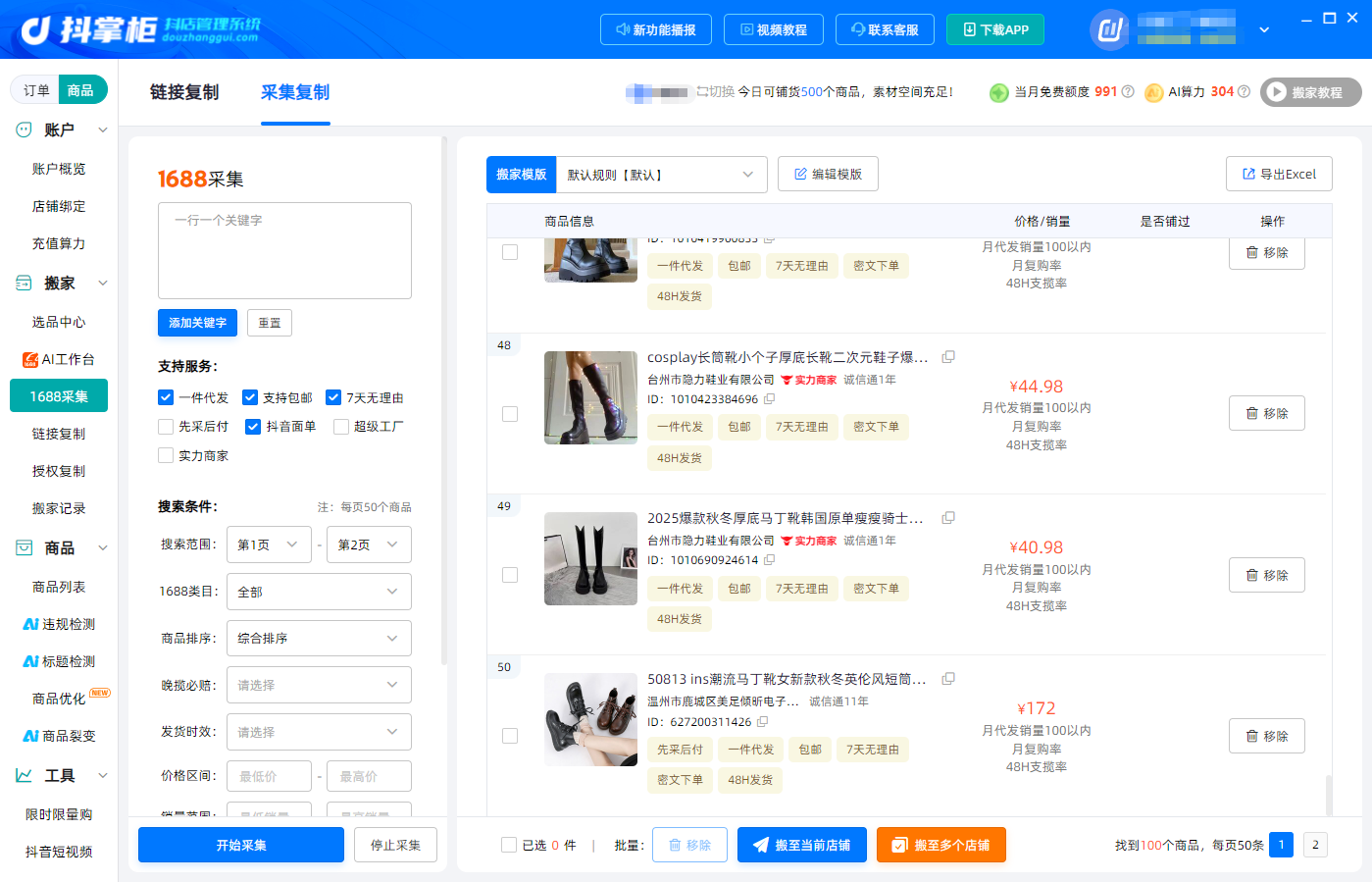Click copy icon beside ID 627200311426
Image resolution: width=1372 pixels, height=882 pixels.
tap(763, 722)
